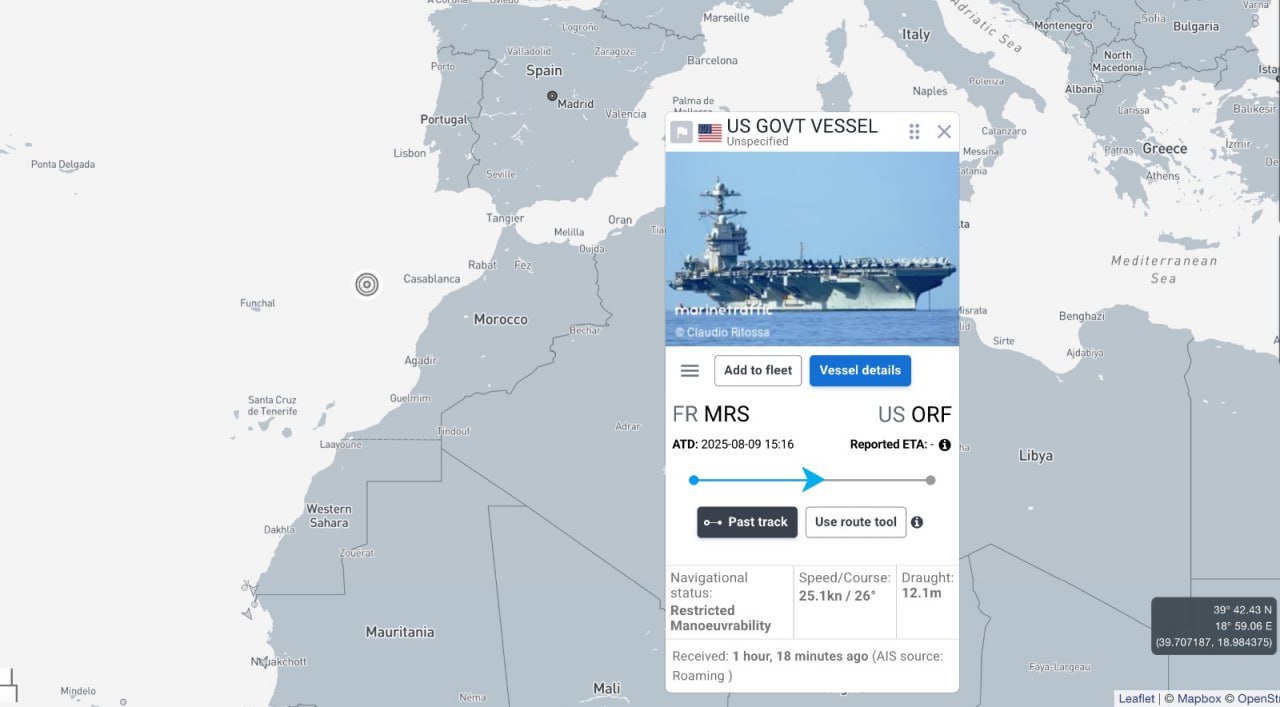This screenshot has width=1280, height=707.
Task: Click the blue arrow on the voyage progress bar
Action: [x=813, y=480]
